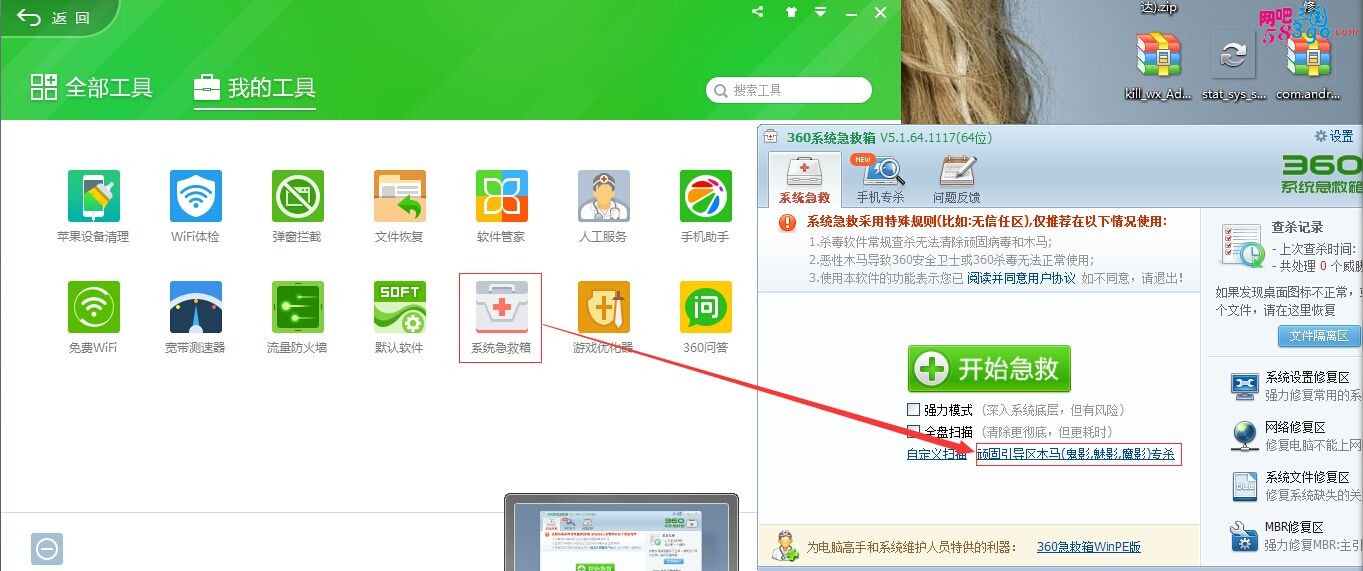Open the skin (shirt) icon in the title bar
This screenshot has height=571, width=1363.
[791, 12]
